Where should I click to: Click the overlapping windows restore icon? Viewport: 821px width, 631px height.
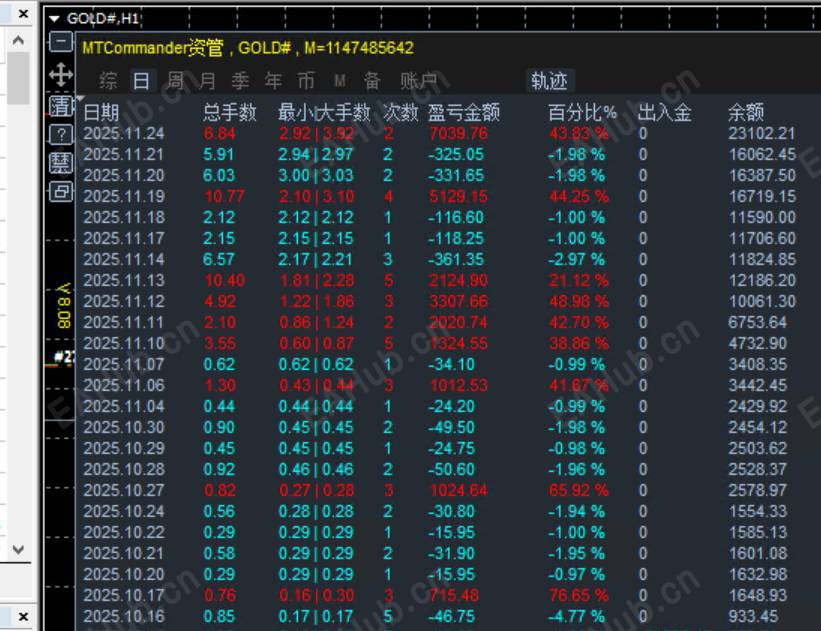point(61,191)
